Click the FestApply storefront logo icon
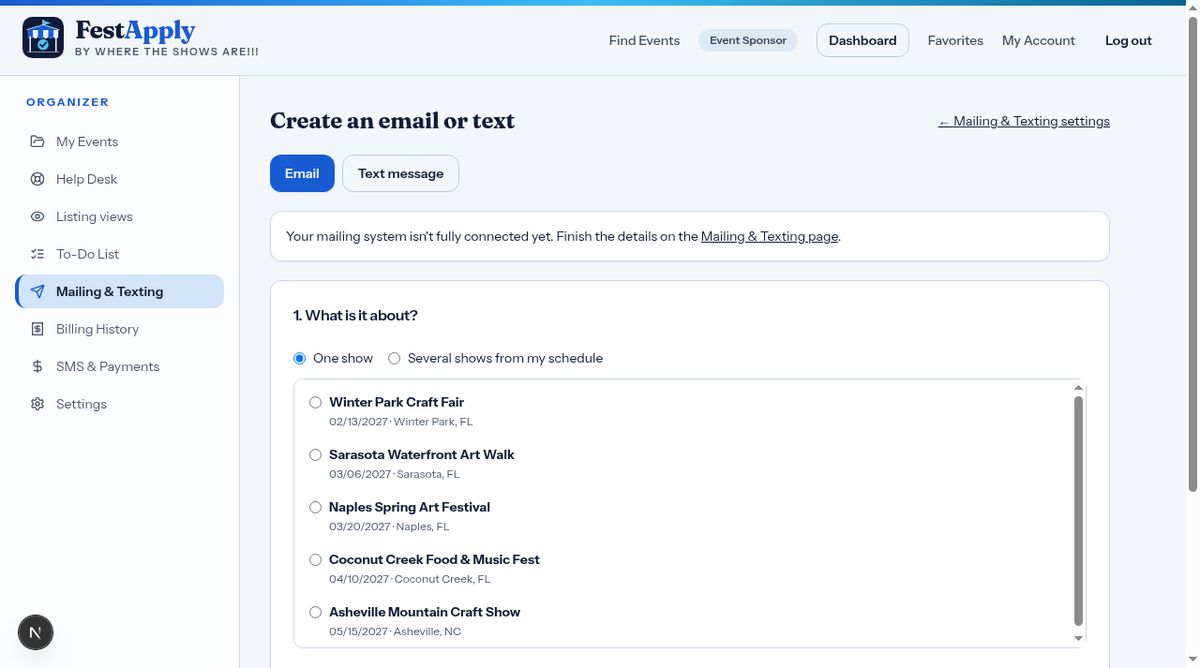 tap(43, 37)
